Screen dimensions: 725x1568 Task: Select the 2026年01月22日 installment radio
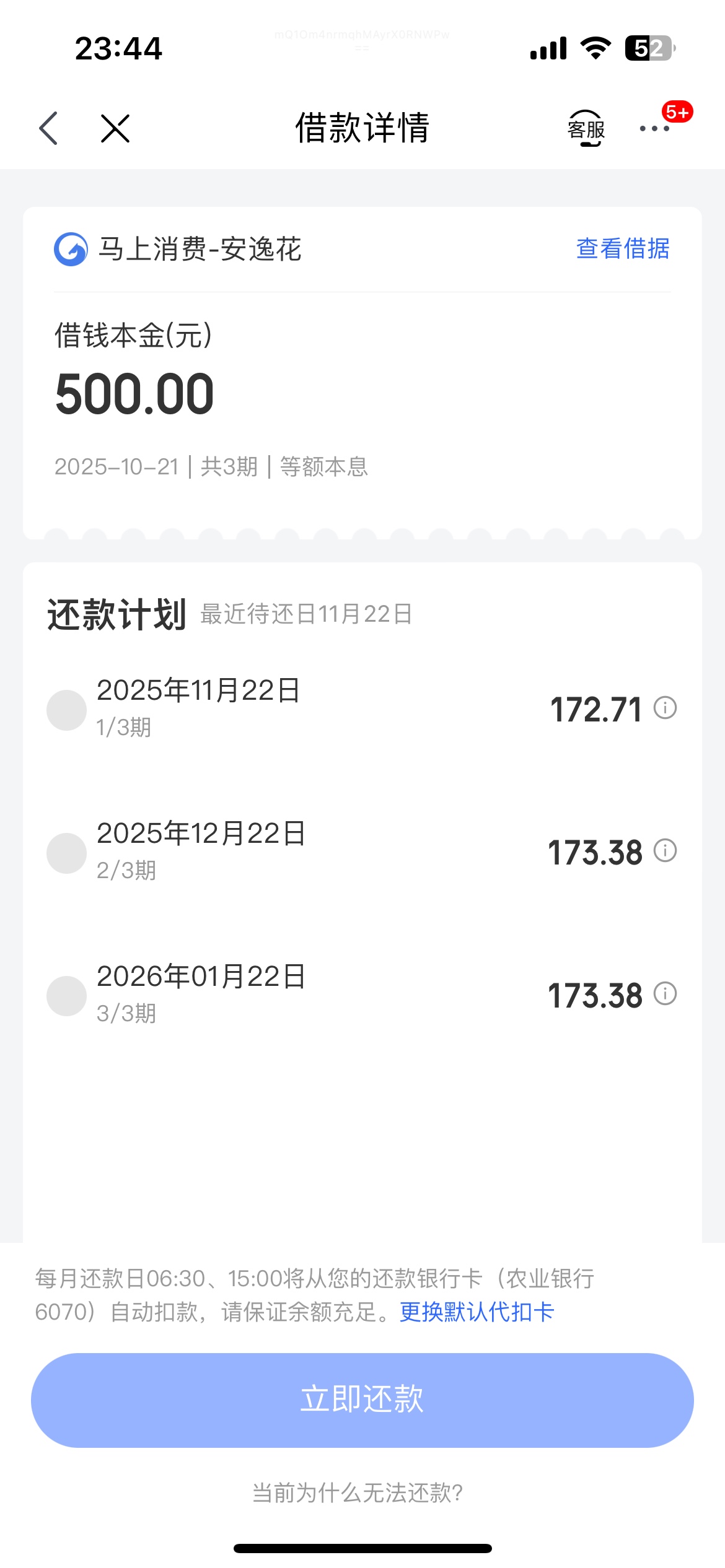(x=66, y=996)
